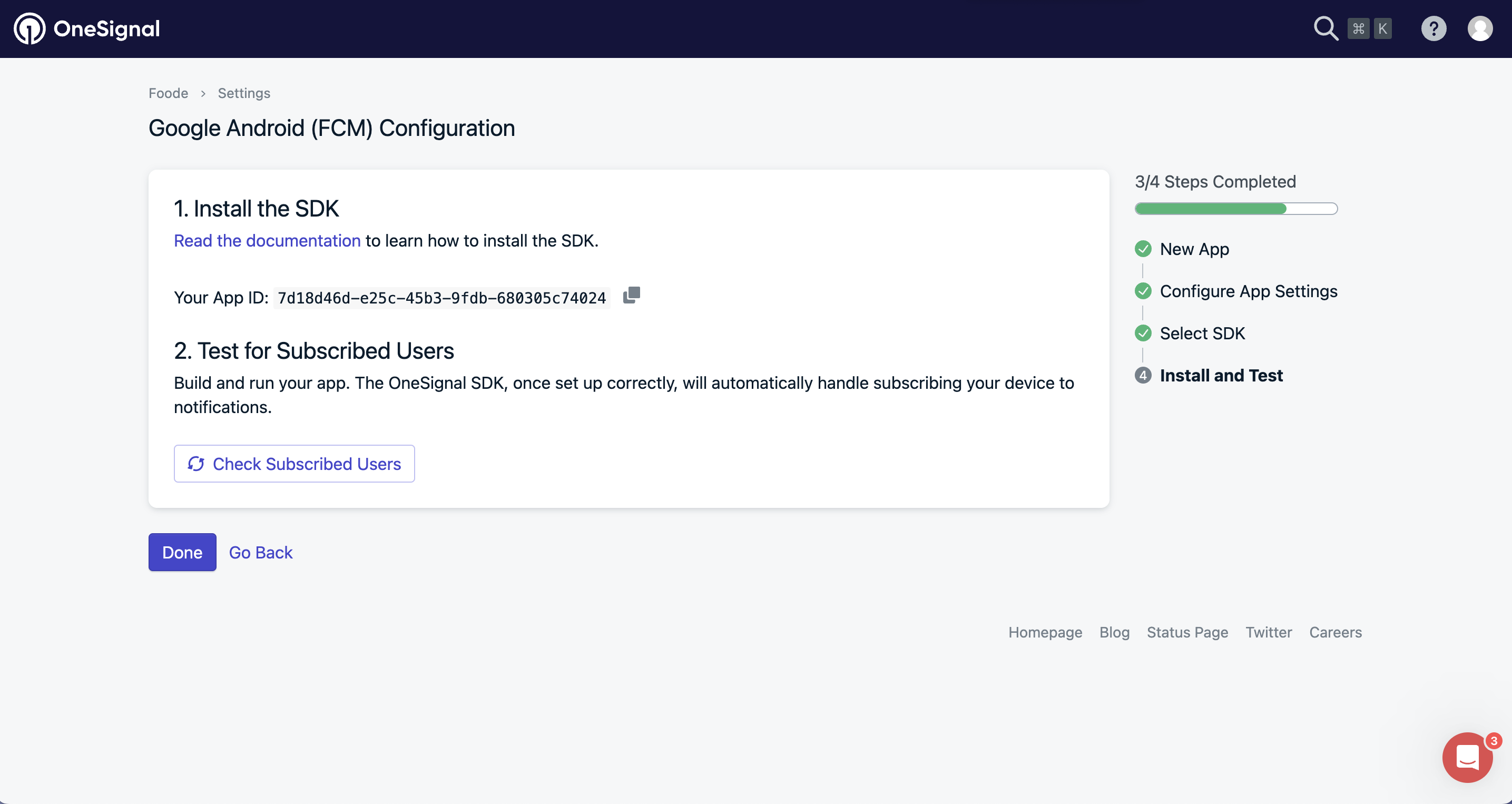Open Read the documentation link
The width and height of the screenshot is (1512, 804).
(267, 241)
